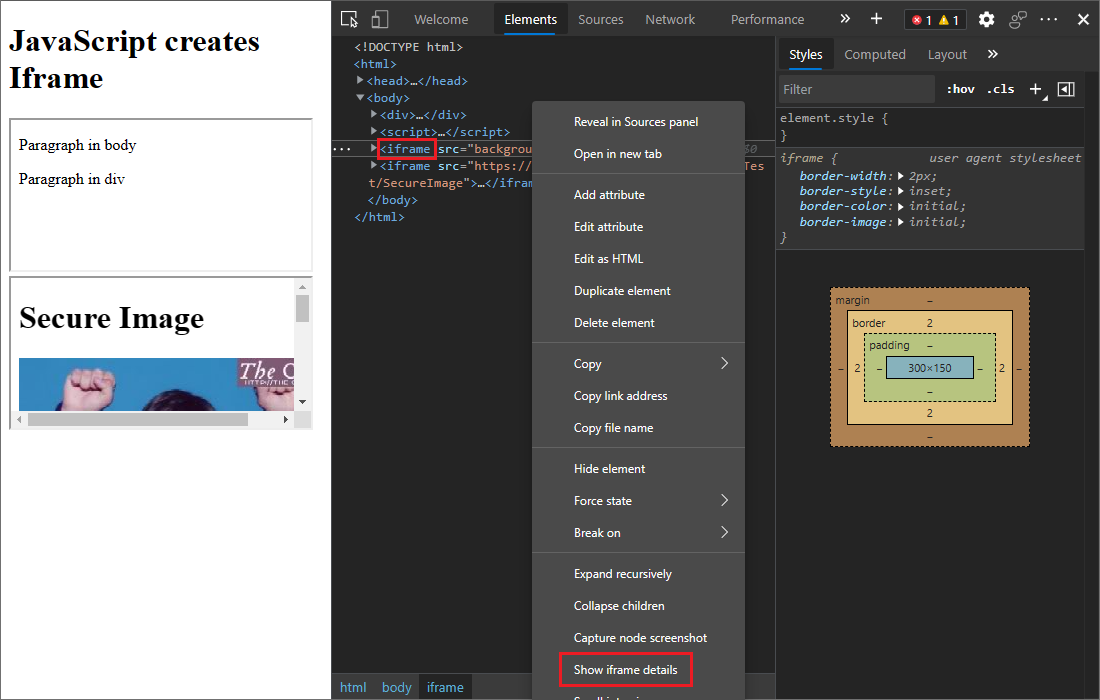Click the Secure Image frame horizontal scrollbar thumb
Screen dimensions: 1100x700
click(x=138, y=419)
